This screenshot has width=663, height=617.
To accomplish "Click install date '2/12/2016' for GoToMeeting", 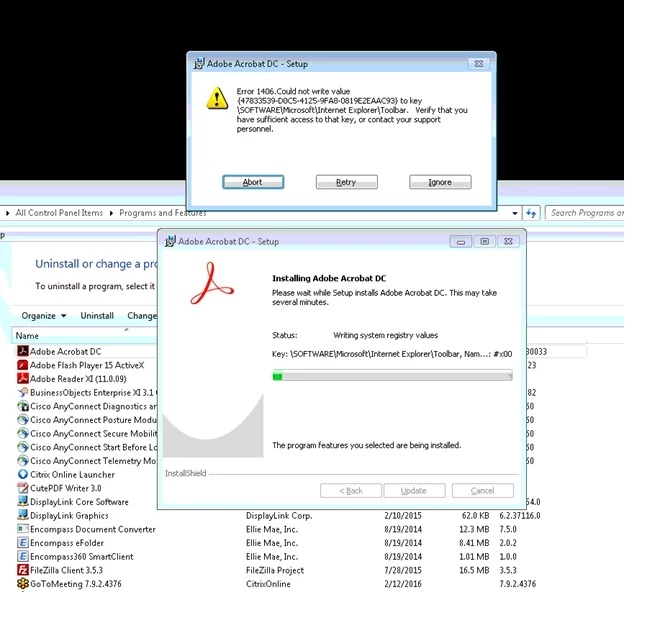I will [x=403, y=584].
